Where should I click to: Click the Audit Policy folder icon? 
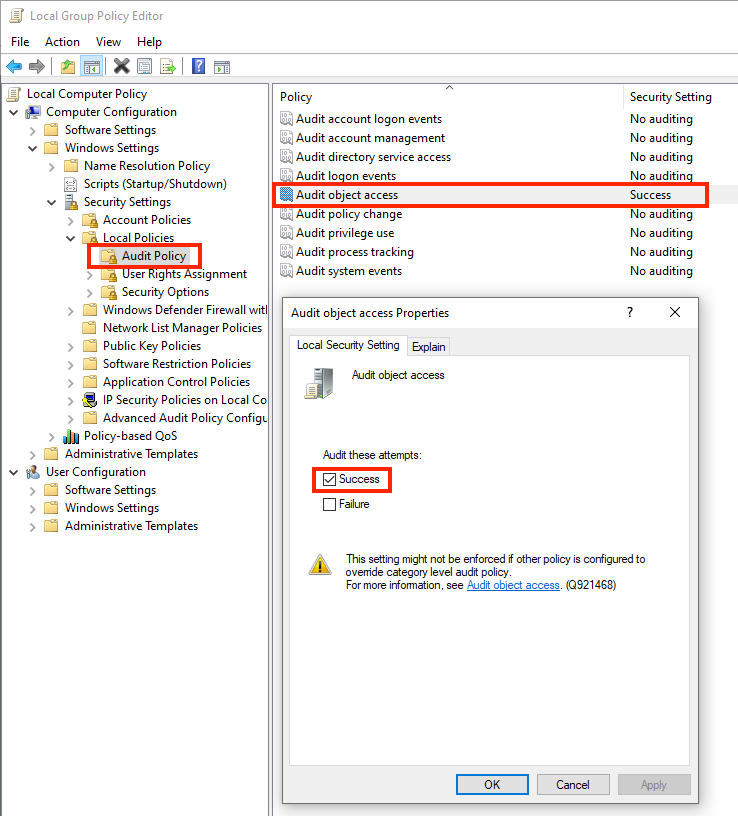tap(109, 256)
